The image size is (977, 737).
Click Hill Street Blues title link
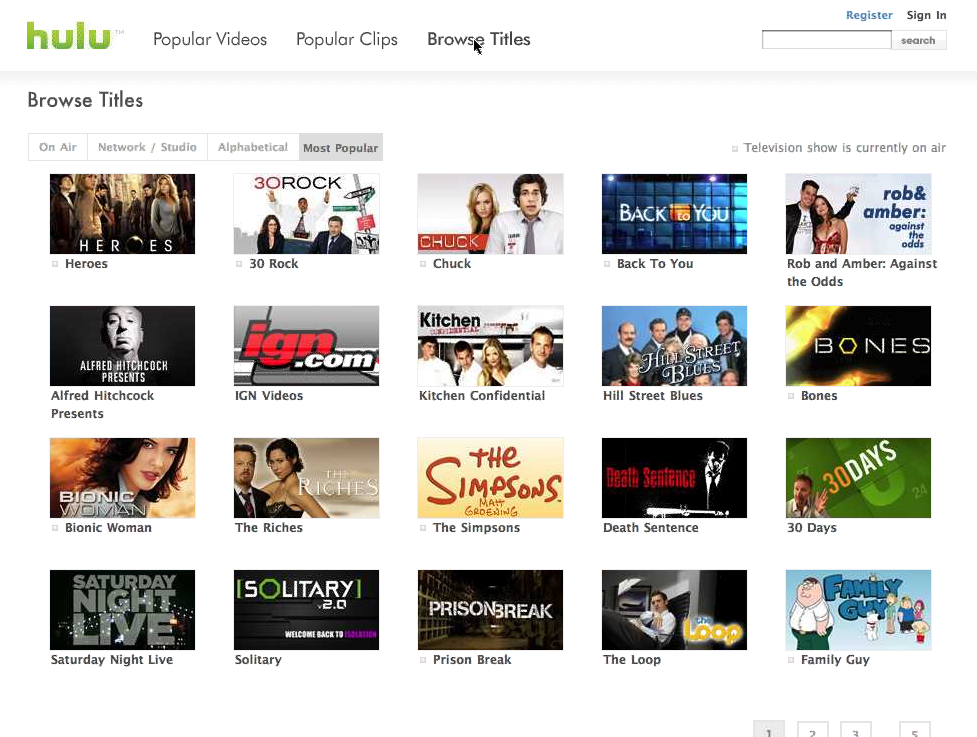652,396
